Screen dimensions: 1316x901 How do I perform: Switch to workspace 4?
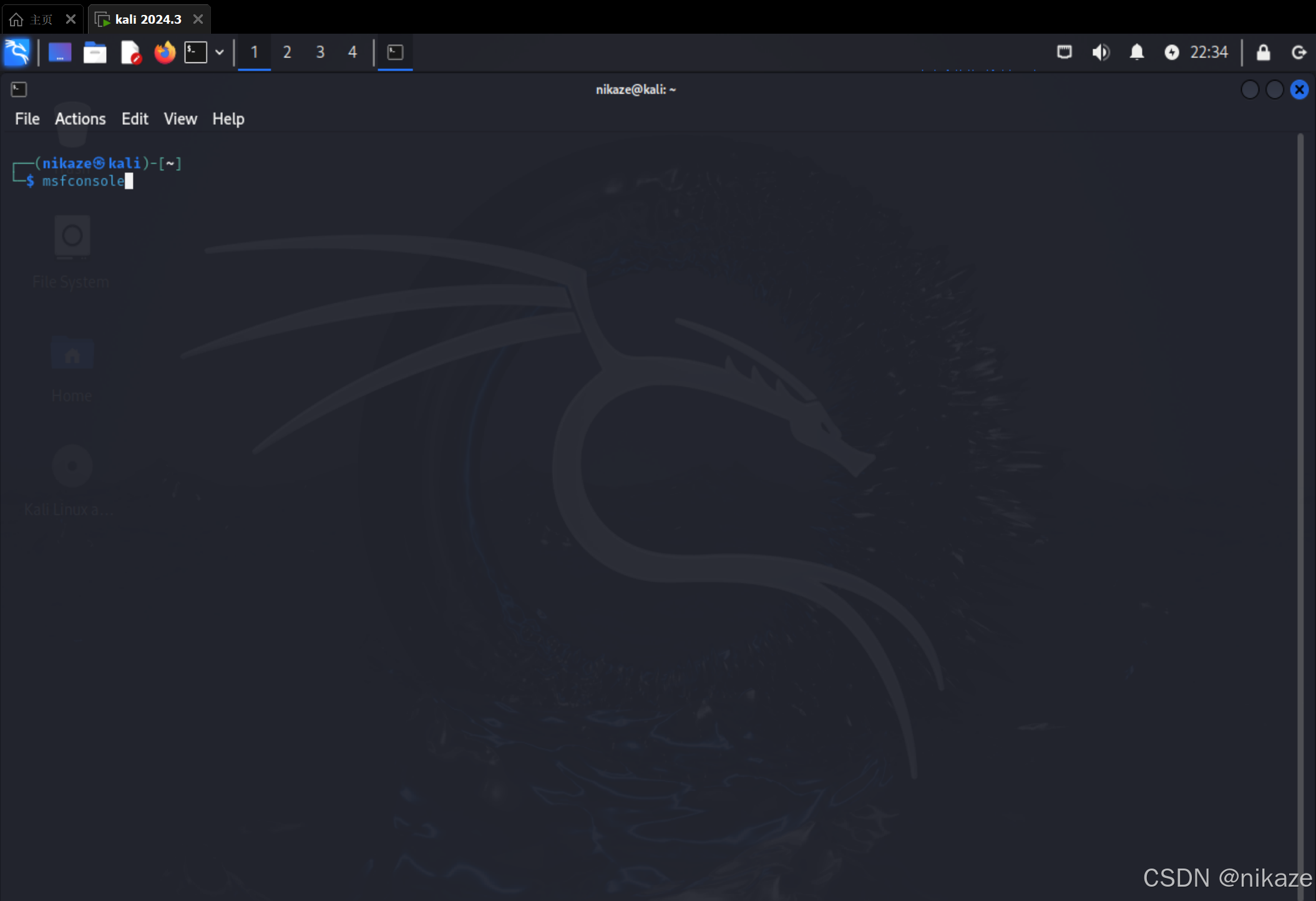point(353,52)
